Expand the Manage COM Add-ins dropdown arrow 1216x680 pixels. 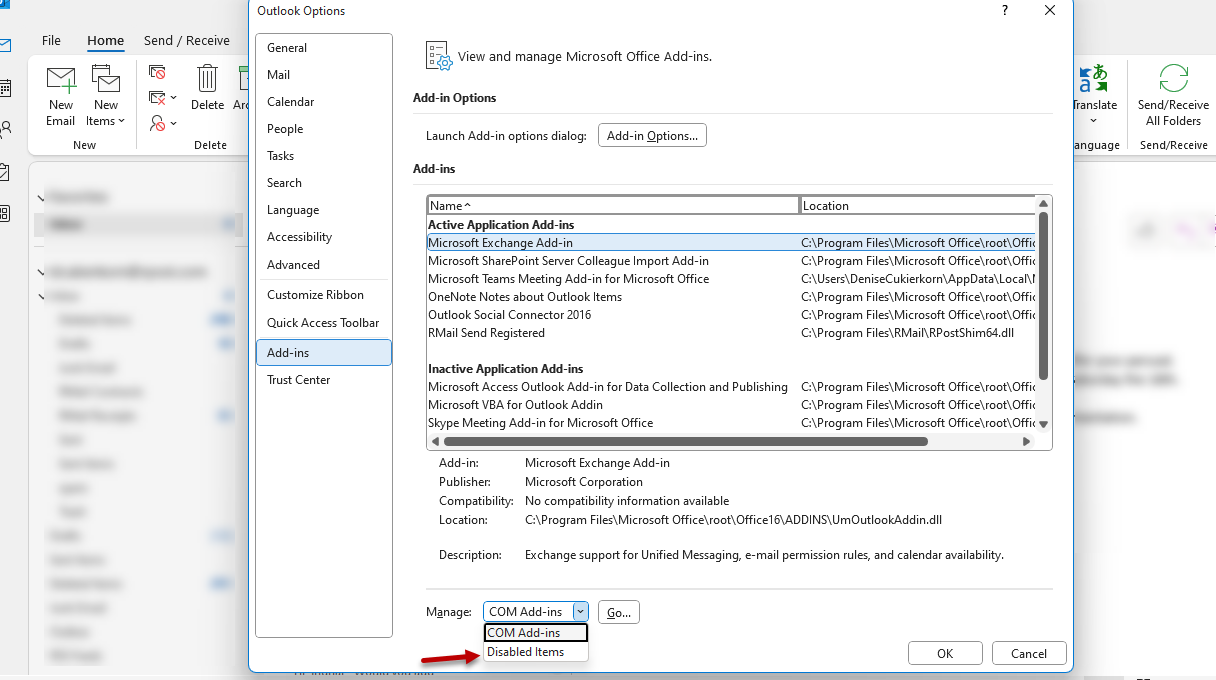(x=580, y=612)
